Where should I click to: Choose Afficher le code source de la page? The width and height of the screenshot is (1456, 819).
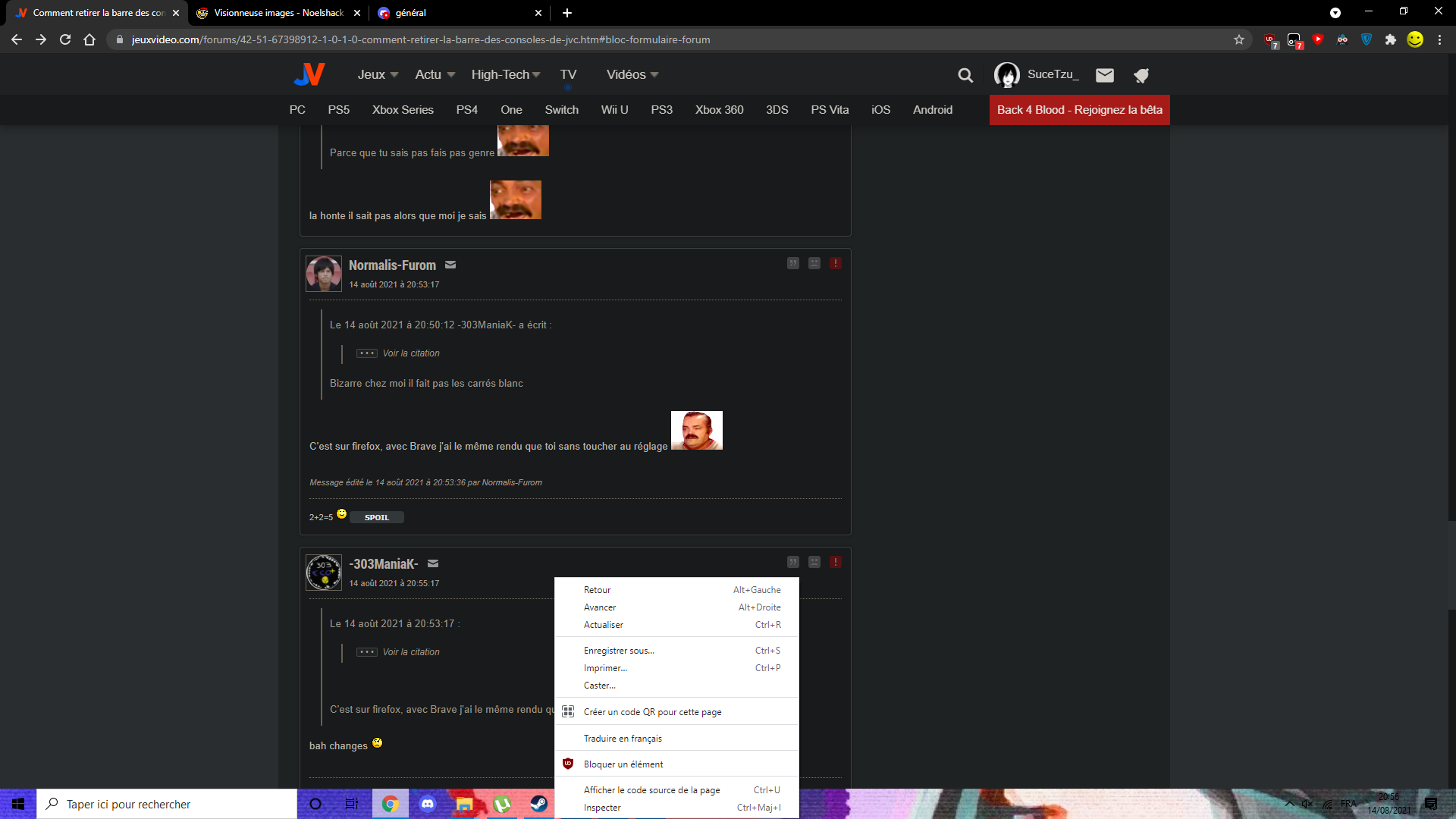676,790
